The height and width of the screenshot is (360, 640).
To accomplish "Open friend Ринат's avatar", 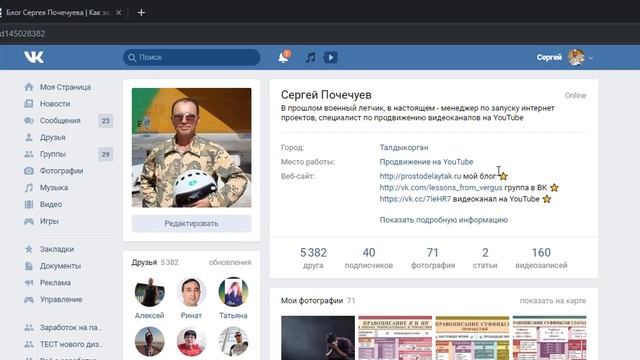I will coord(191,292).
